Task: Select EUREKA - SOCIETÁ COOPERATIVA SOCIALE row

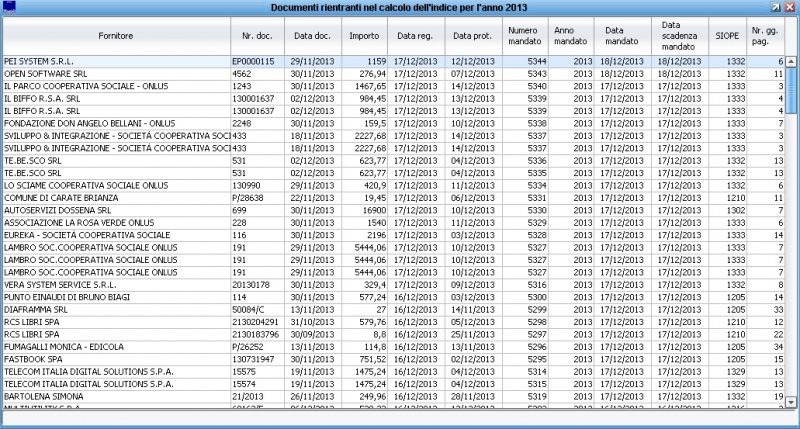Action: [393, 235]
